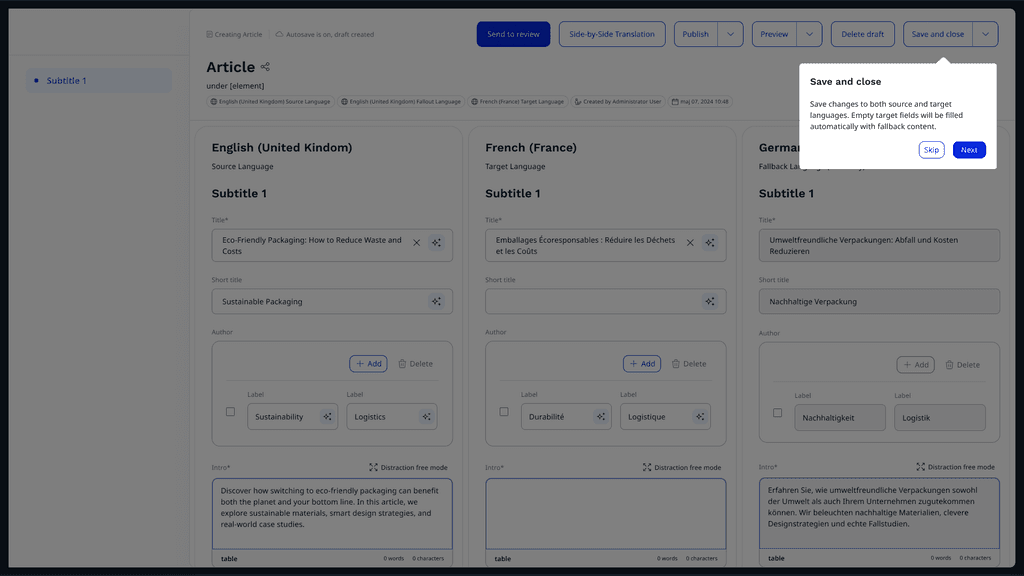
Task: Click the Creating Article document icon
Action: click(210, 35)
